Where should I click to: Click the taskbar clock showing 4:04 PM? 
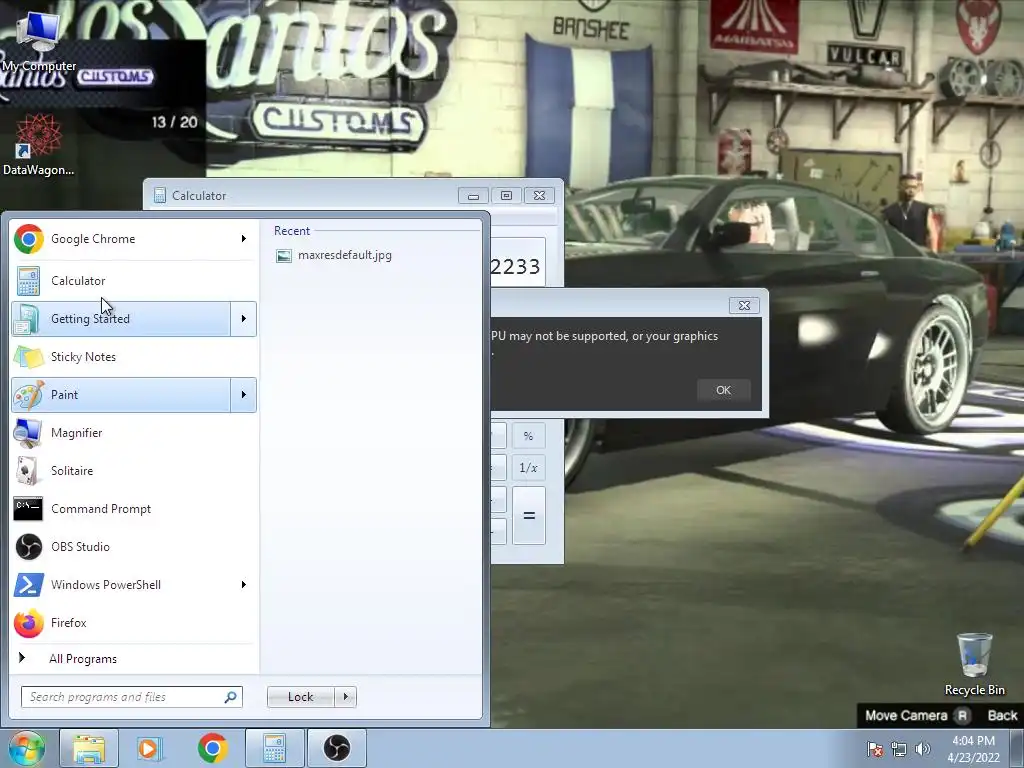[x=973, y=749]
